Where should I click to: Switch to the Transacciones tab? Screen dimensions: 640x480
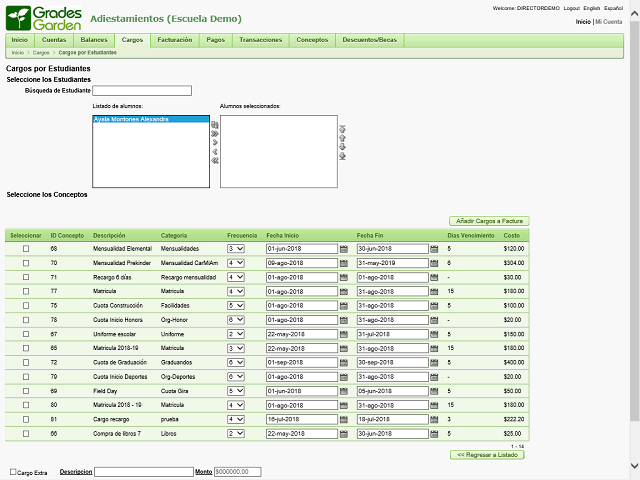click(x=261, y=40)
